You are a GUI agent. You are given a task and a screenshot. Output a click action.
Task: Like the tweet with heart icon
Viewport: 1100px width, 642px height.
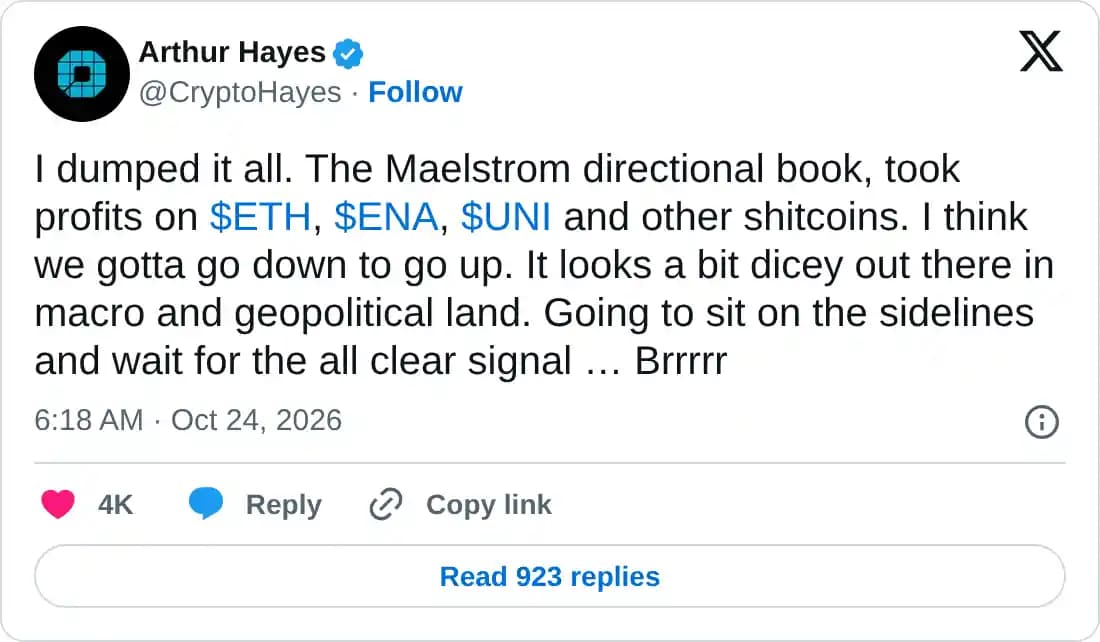click(58, 504)
